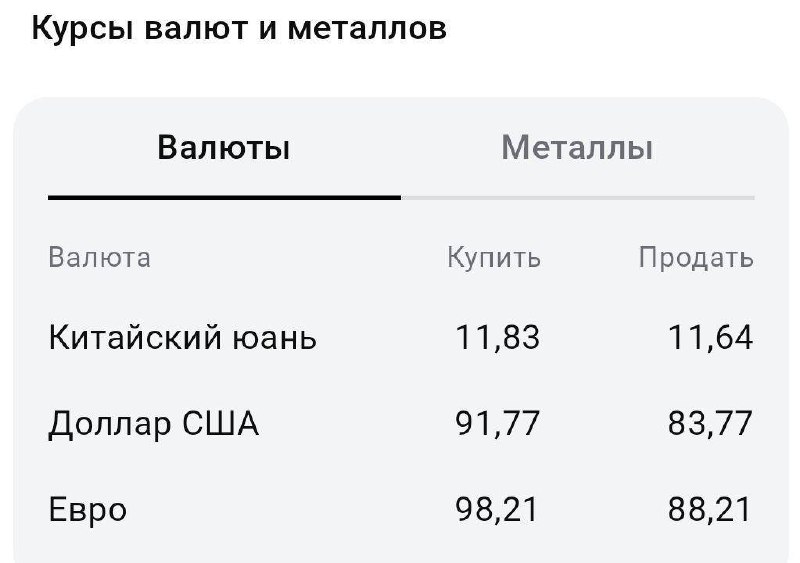
Task: Switch to the Металлы tab
Action: (x=577, y=149)
